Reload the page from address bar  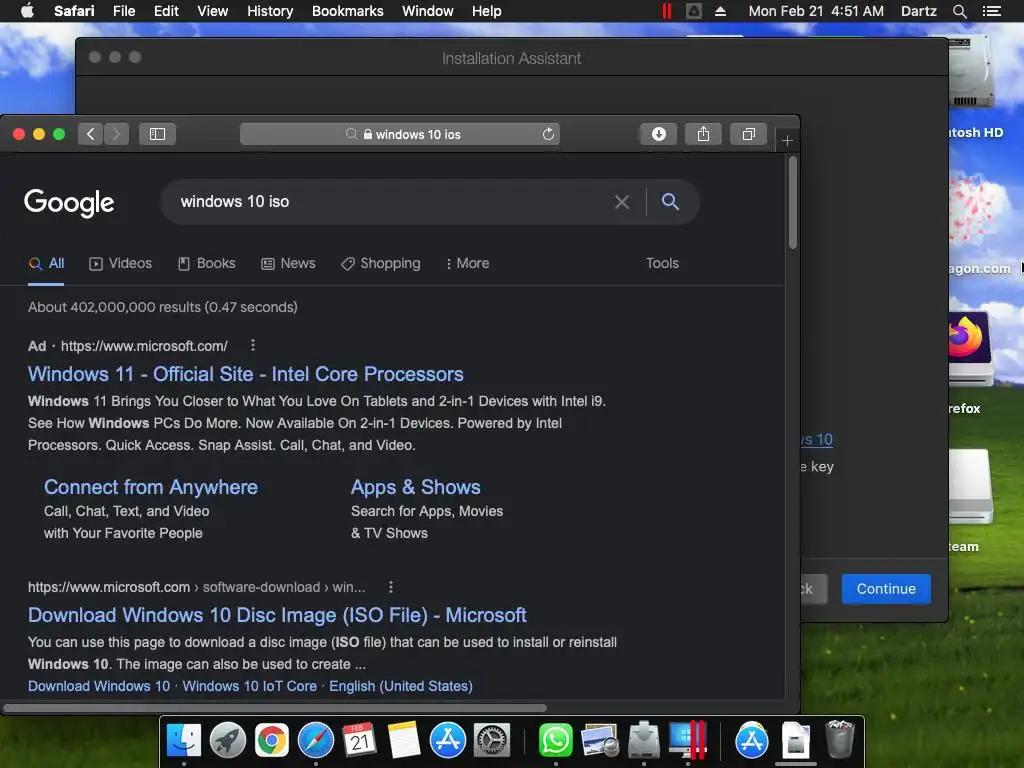(x=548, y=134)
